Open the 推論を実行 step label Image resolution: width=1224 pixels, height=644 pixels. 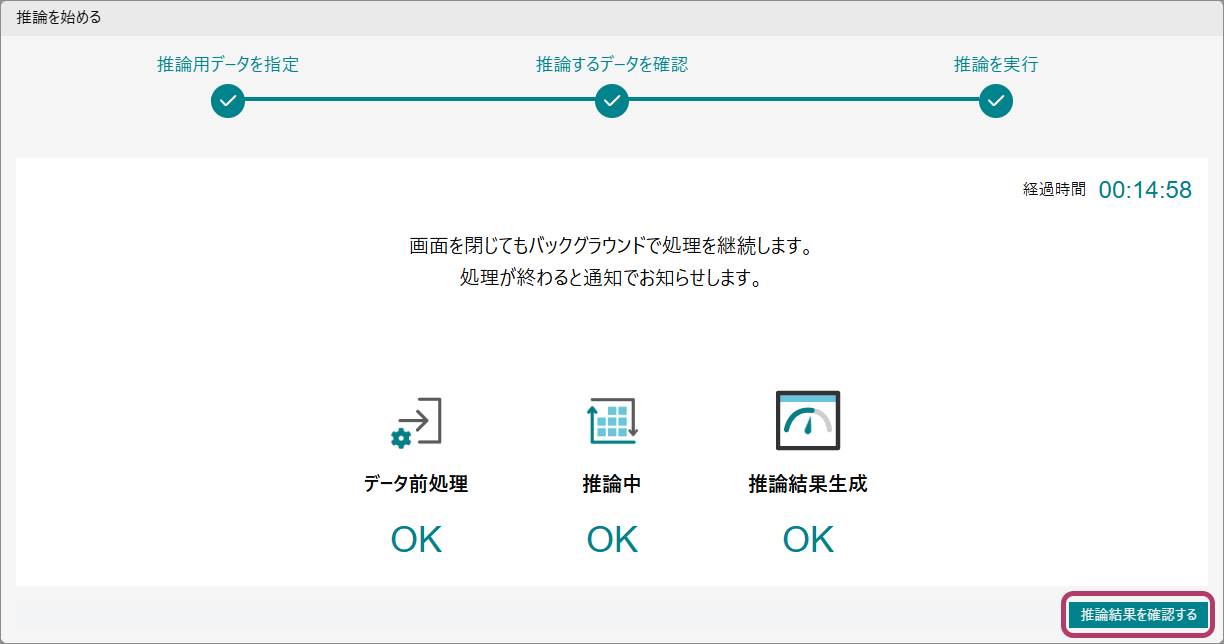(x=996, y=65)
